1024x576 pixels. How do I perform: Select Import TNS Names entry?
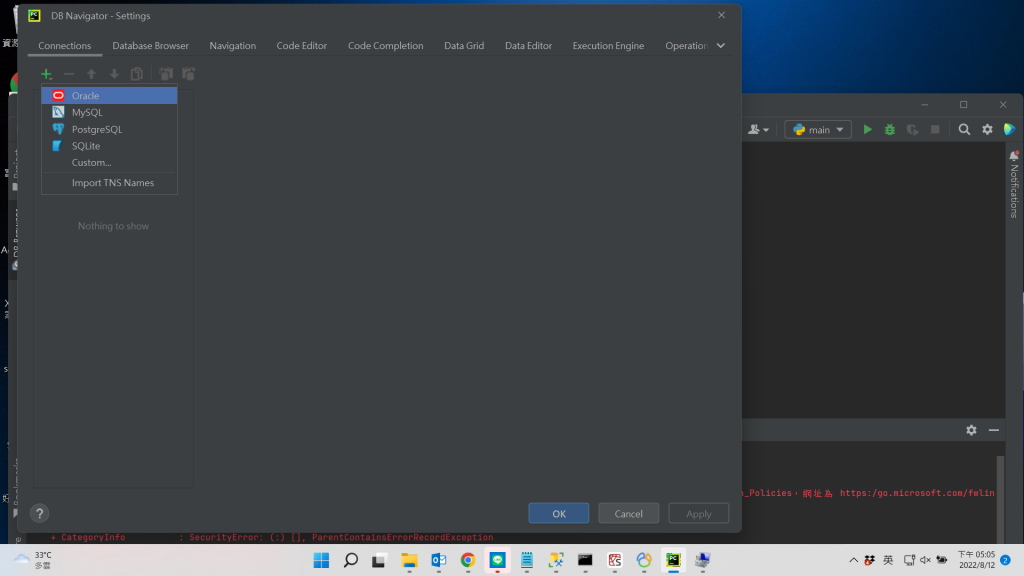tap(109, 183)
